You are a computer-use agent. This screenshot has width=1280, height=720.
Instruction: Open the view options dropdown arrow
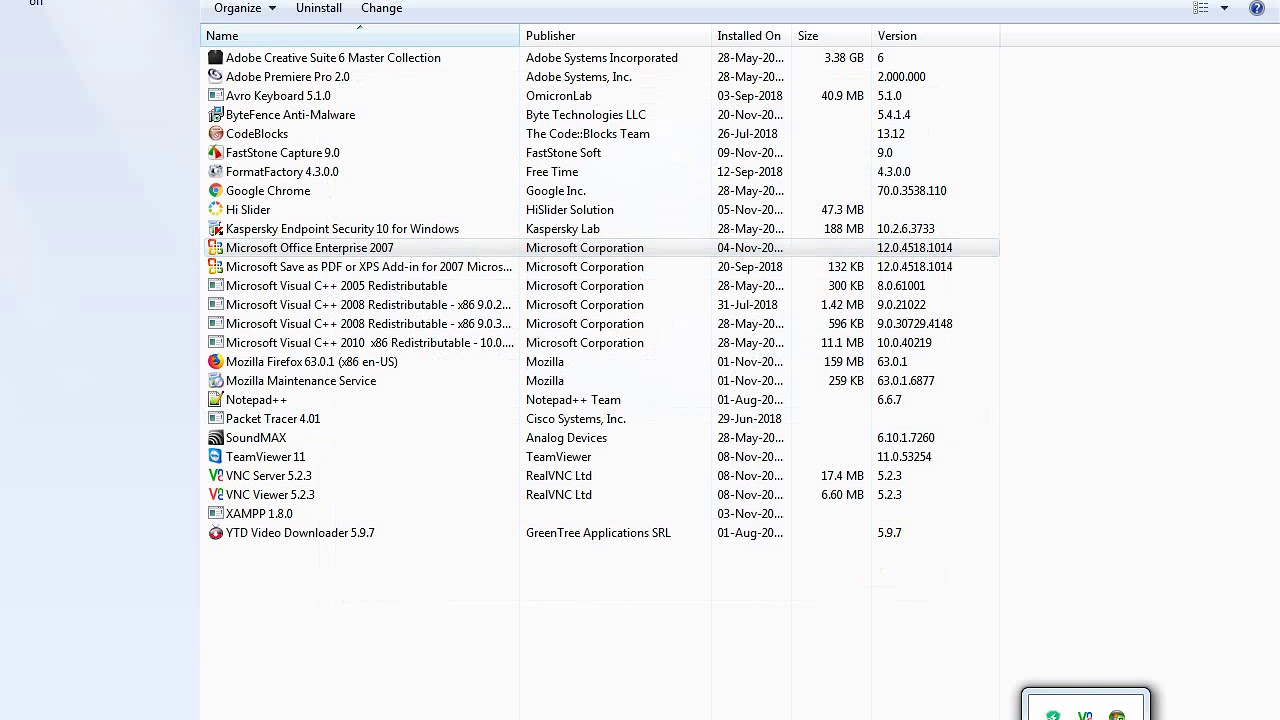1224,8
